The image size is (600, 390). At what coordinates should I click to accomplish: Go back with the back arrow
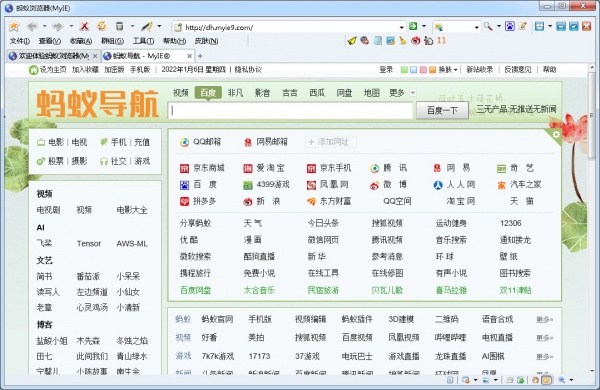(x=32, y=26)
